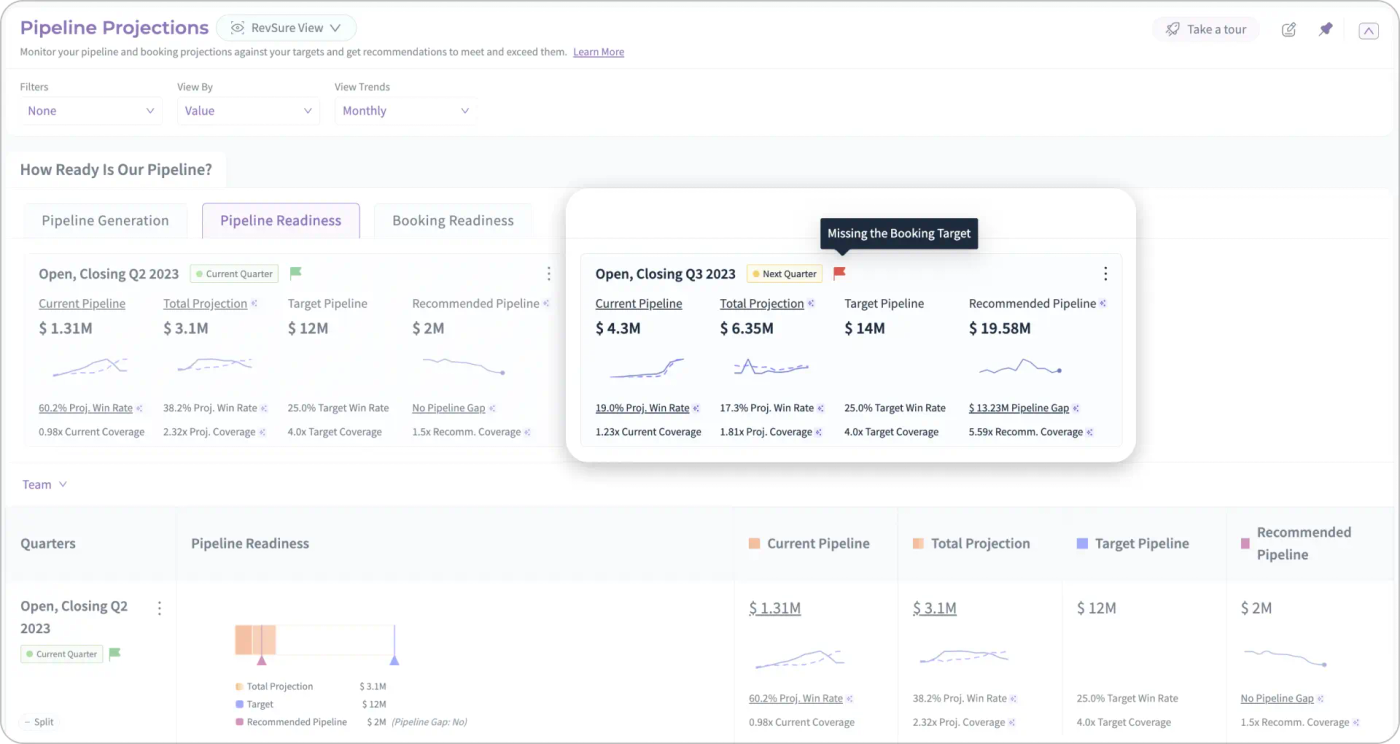Click the 60.2% Proj. Win Rate link in Q2 card

[86, 408]
